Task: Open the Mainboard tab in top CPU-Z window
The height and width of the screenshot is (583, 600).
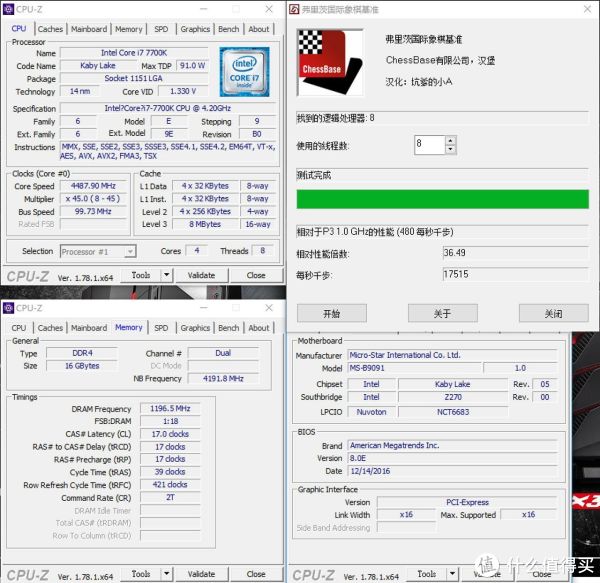Action: pyautogui.click(x=89, y=29)
